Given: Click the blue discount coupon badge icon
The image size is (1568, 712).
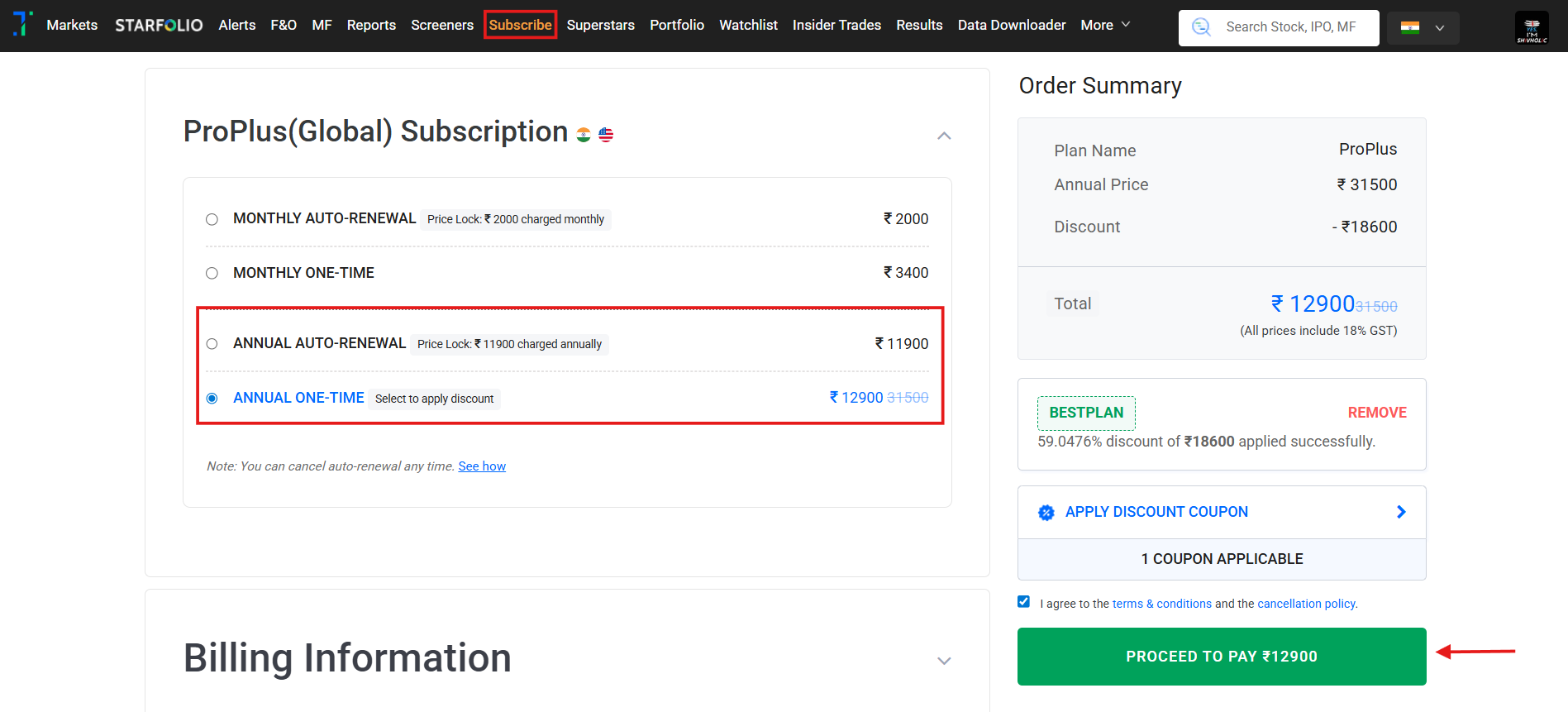Looking at the screenshot, I should [x=1046, y=513].
